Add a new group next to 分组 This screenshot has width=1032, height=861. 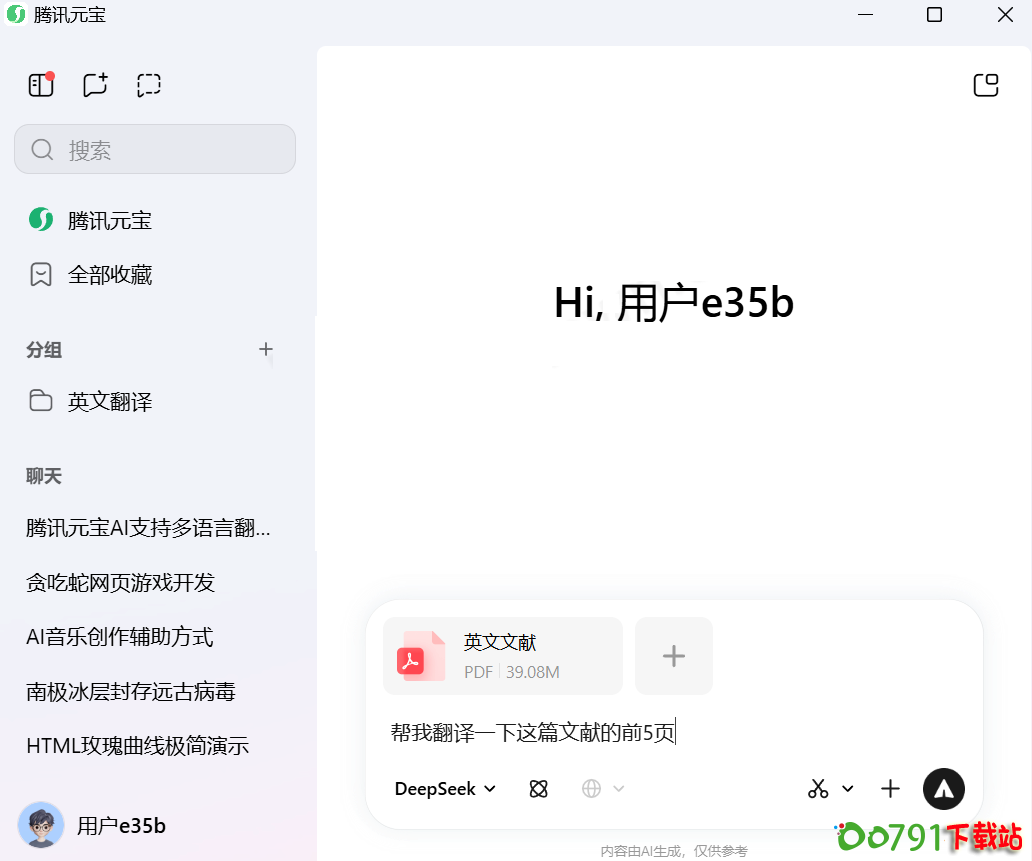tap(266, 349)
